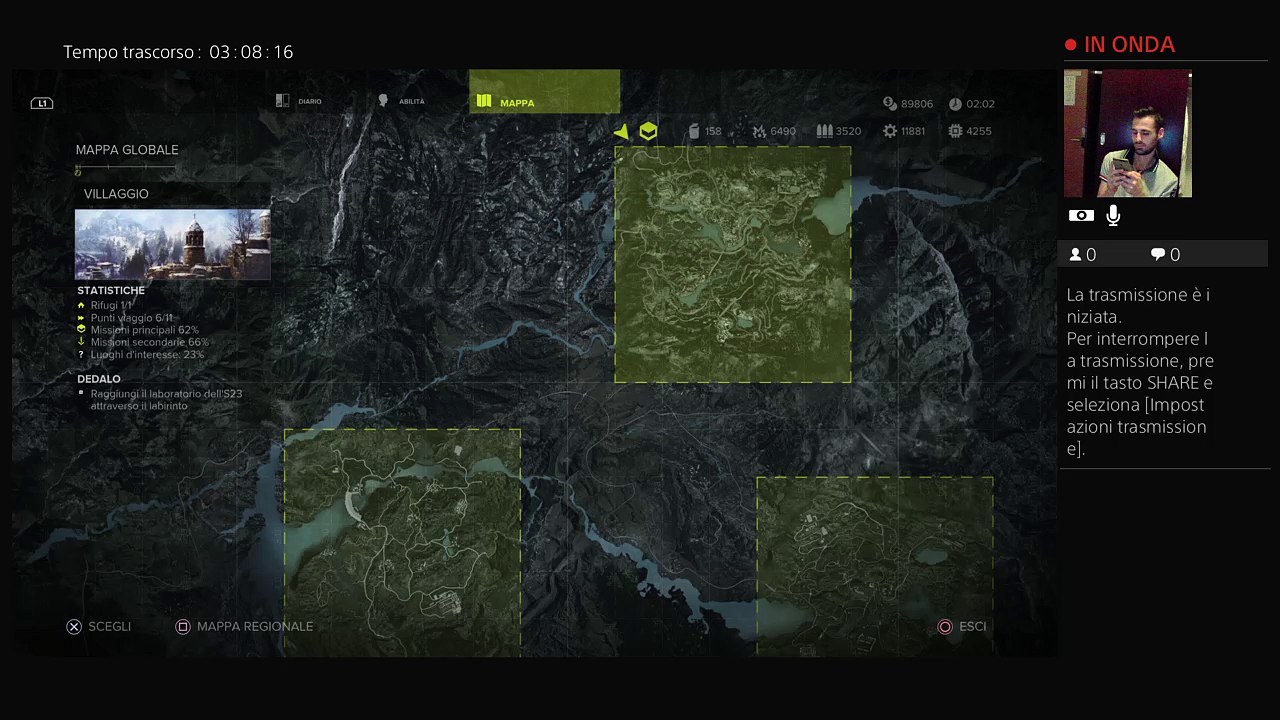This screenshot has width=1280, height=720.
Task: Click the question mark icon beside Luoghi d'interesse
Action: pyautogui.click(x=81, y=354)
